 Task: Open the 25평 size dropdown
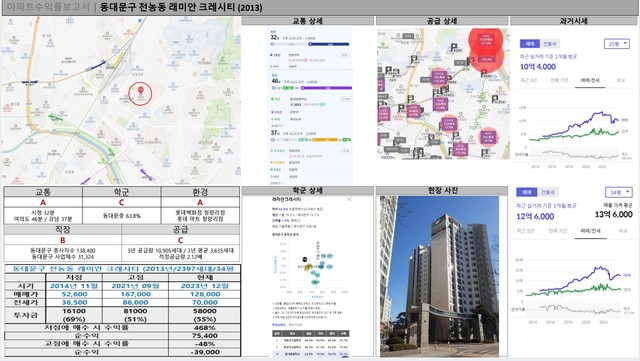point(617,44)
